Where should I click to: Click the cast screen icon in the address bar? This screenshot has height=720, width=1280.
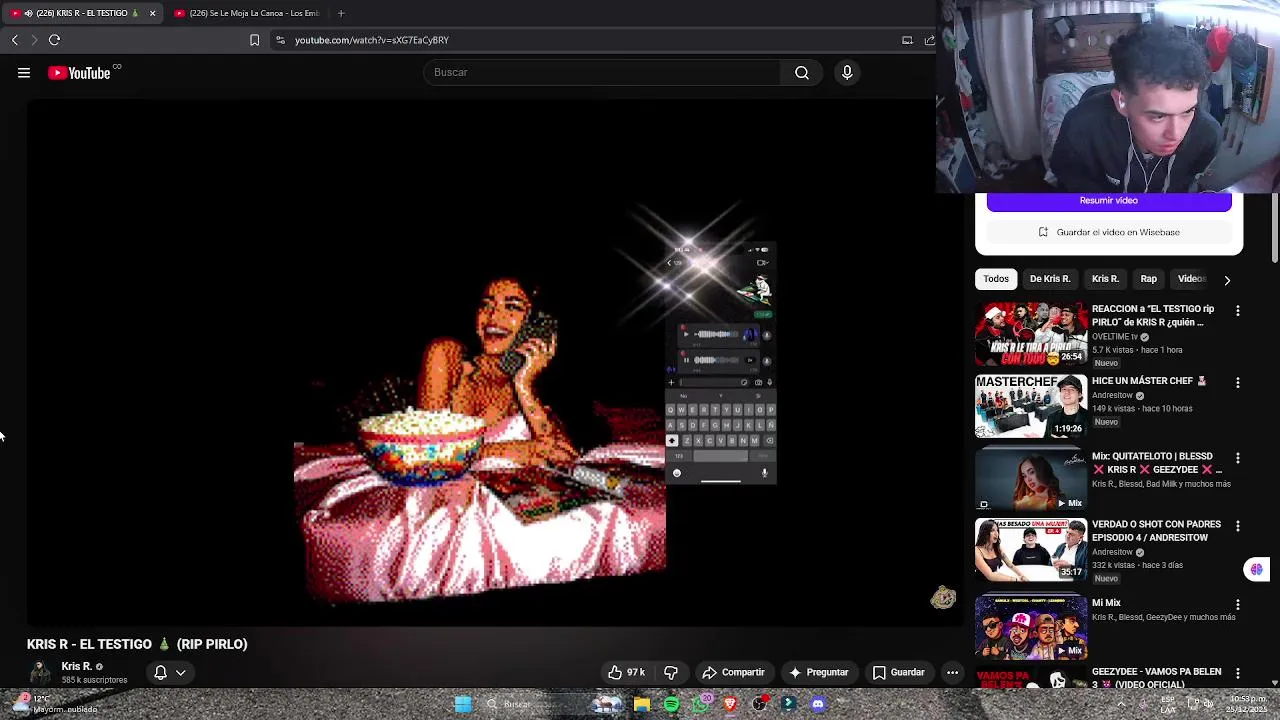pos(907,40)
